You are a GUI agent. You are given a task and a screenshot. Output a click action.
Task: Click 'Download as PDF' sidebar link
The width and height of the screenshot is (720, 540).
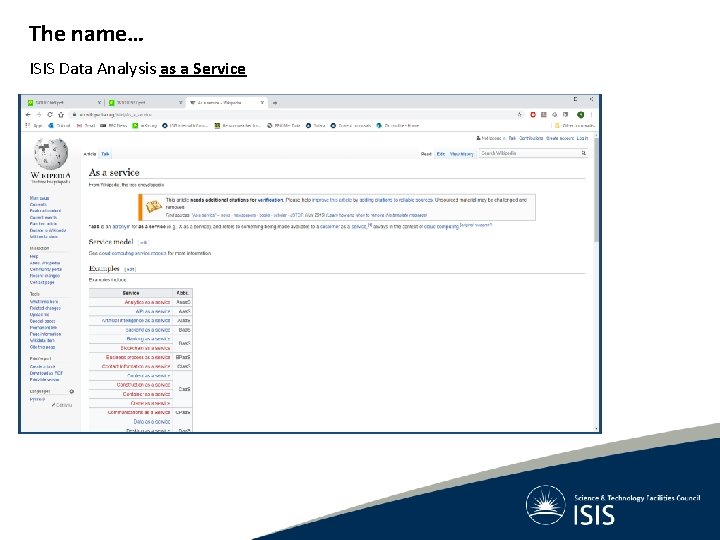coord(46,373)
